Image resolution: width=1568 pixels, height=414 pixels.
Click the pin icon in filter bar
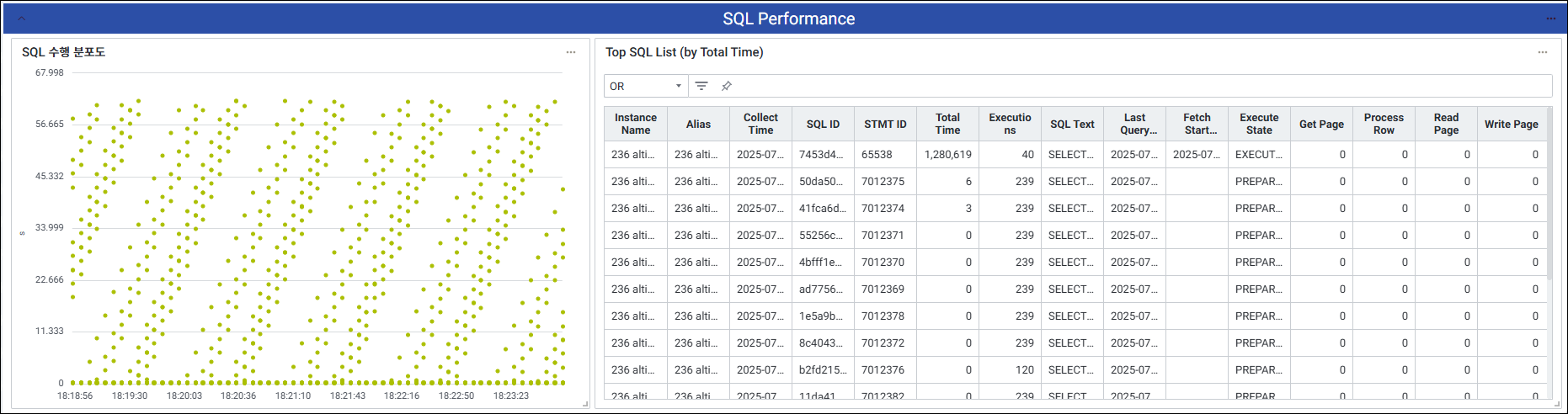[727, 86]
